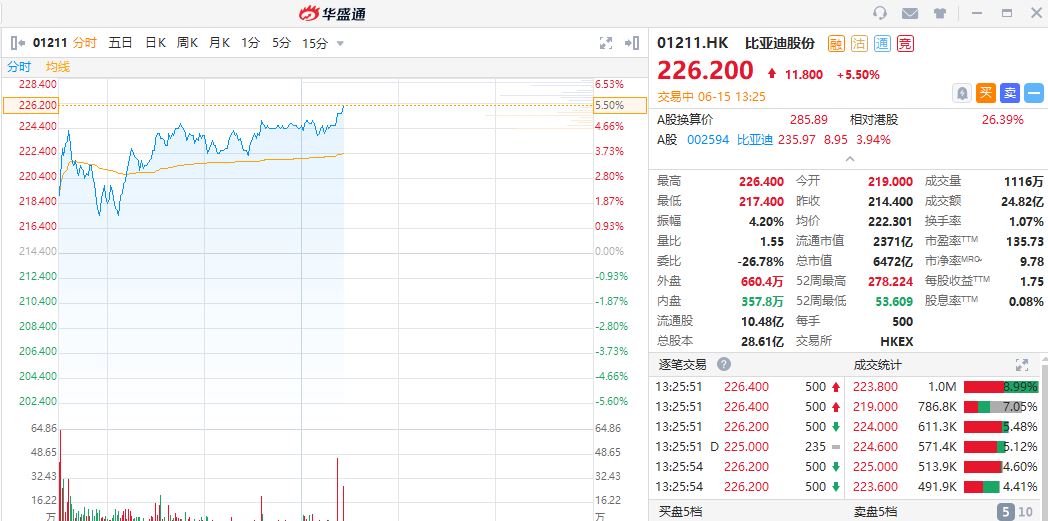1048x521 pixels.
Task: Open the customer service headset icon
Action: (x=880, y=13)
